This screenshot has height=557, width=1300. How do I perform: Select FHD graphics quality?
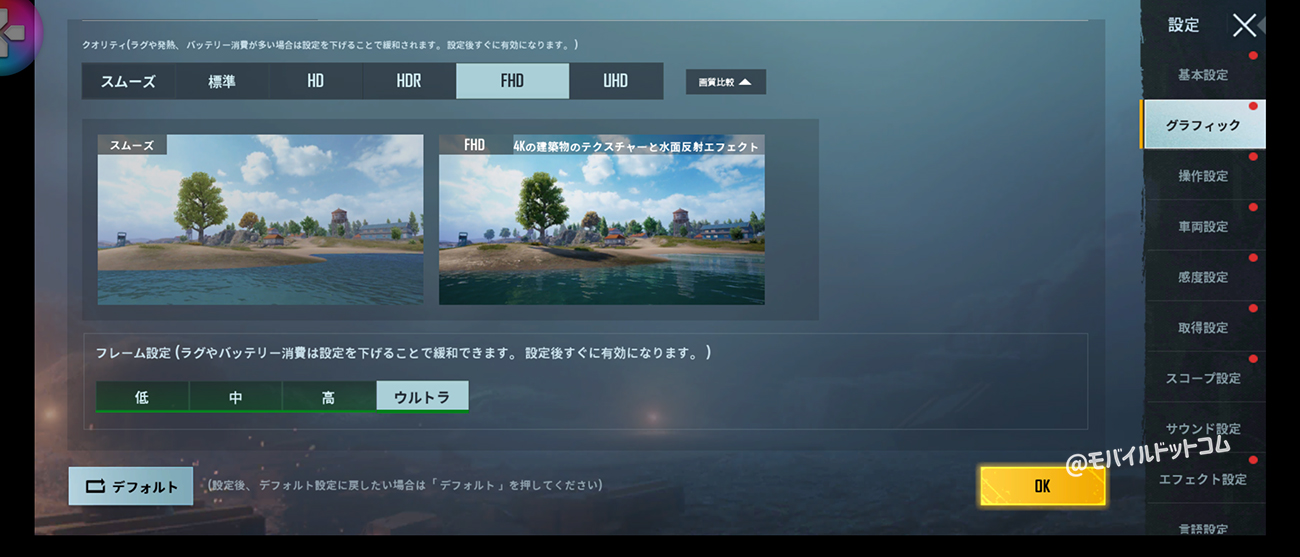[512, 81]
